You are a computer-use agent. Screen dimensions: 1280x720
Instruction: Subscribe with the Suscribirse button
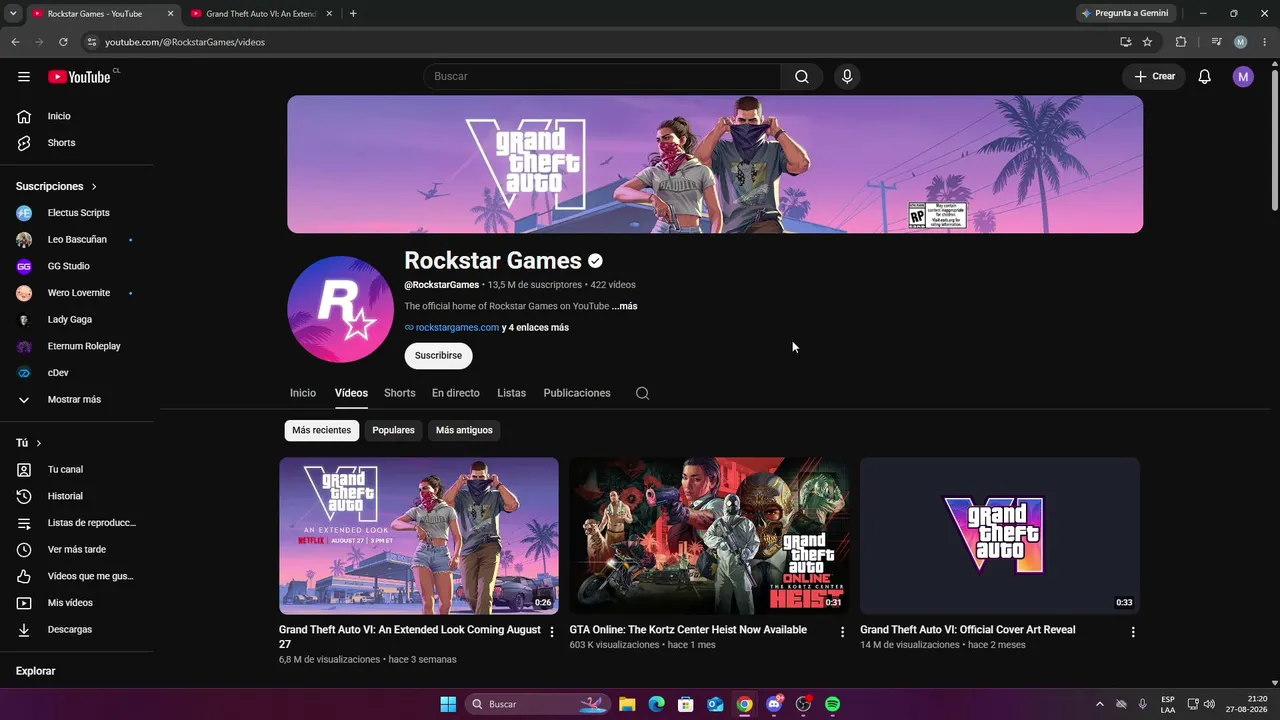[438, 356]
